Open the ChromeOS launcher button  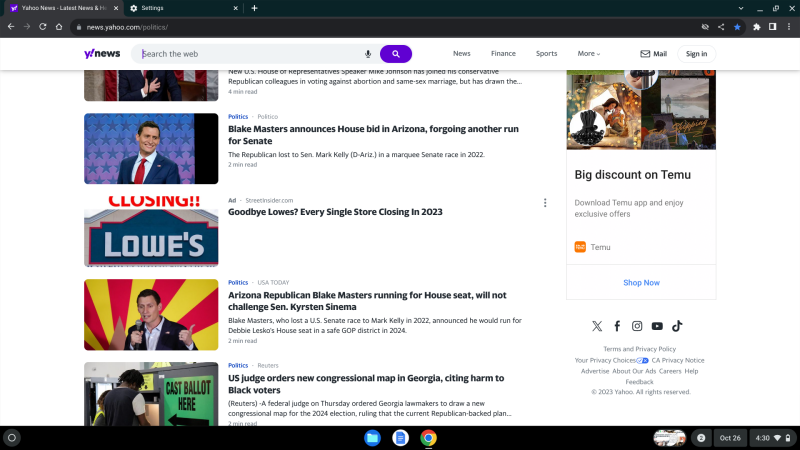(12, 438)
